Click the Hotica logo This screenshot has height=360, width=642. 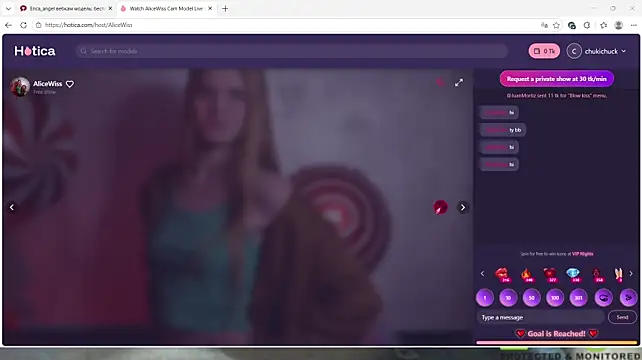[x=35, y=51]
